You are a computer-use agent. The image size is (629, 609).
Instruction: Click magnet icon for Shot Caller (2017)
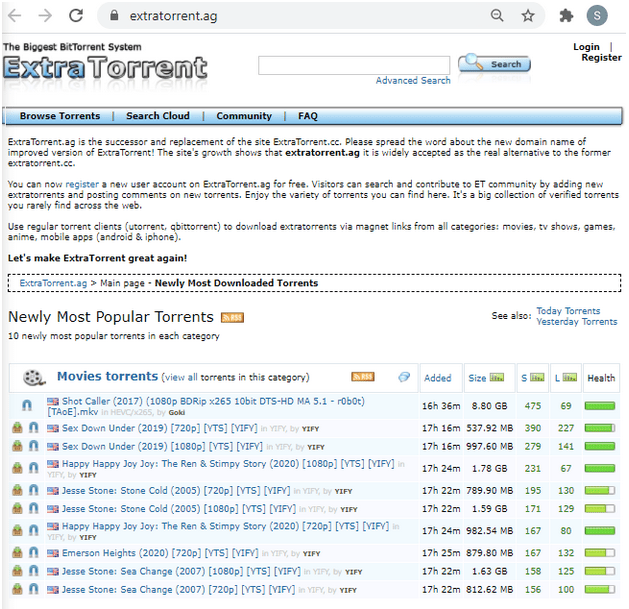point(27,406)
